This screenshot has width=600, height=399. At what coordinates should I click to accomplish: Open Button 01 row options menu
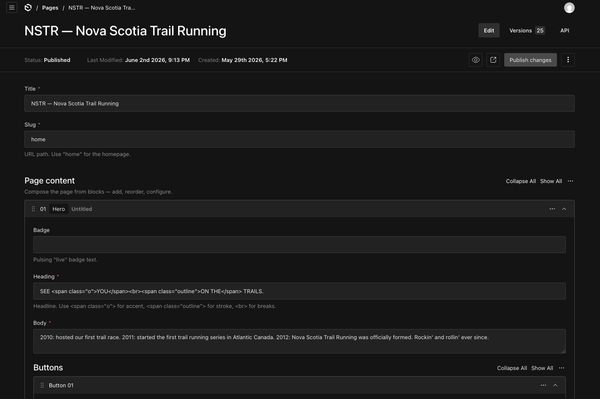click(x=543, y=385)
